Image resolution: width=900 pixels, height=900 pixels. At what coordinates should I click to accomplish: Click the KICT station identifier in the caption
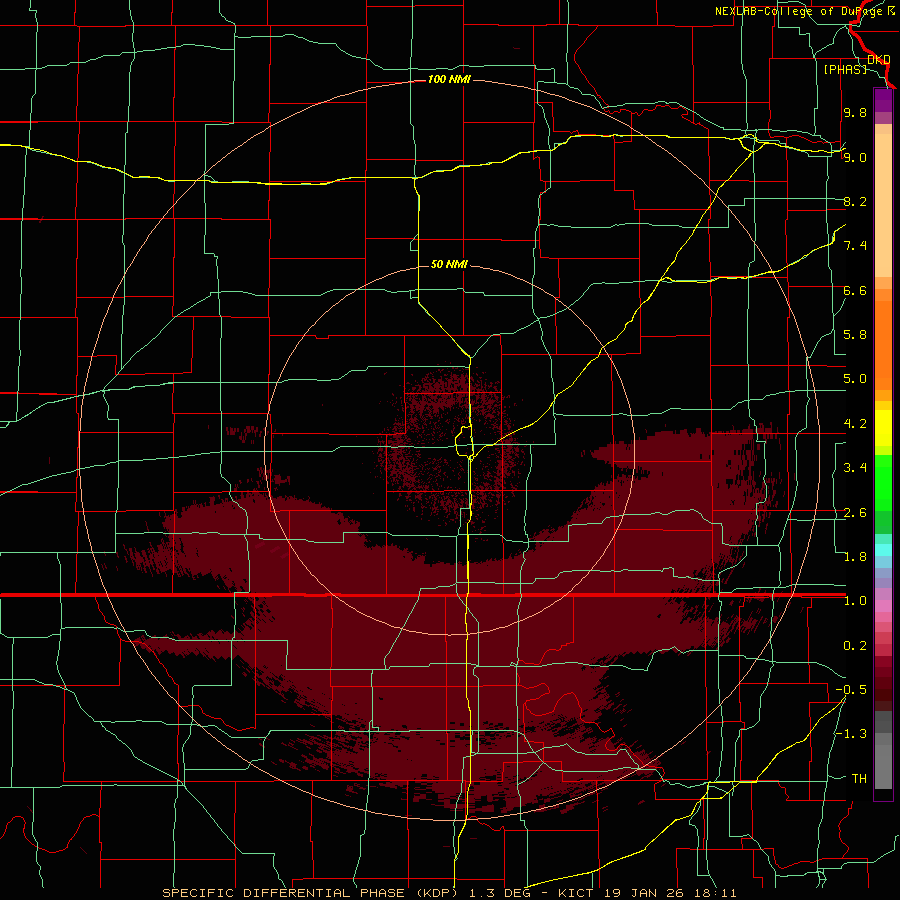point(577,893)
